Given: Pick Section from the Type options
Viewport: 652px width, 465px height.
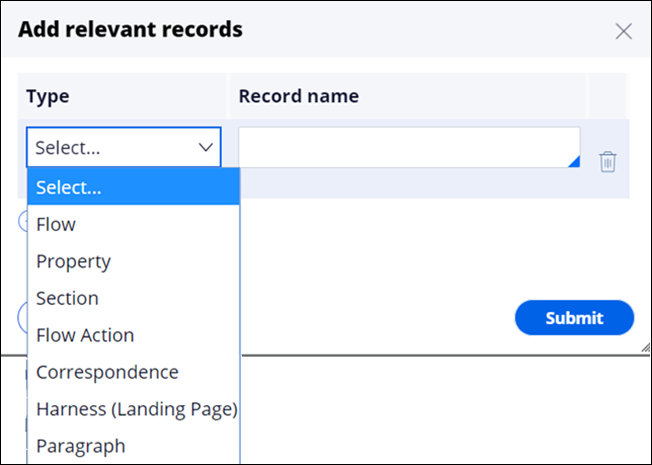Looking at the screenshot, I should tap(67, 298).
